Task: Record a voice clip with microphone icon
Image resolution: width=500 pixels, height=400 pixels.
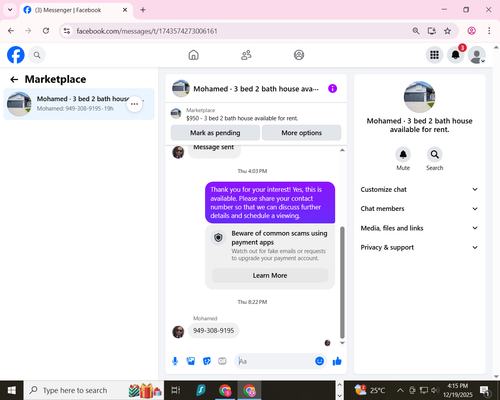Action: 175,361
